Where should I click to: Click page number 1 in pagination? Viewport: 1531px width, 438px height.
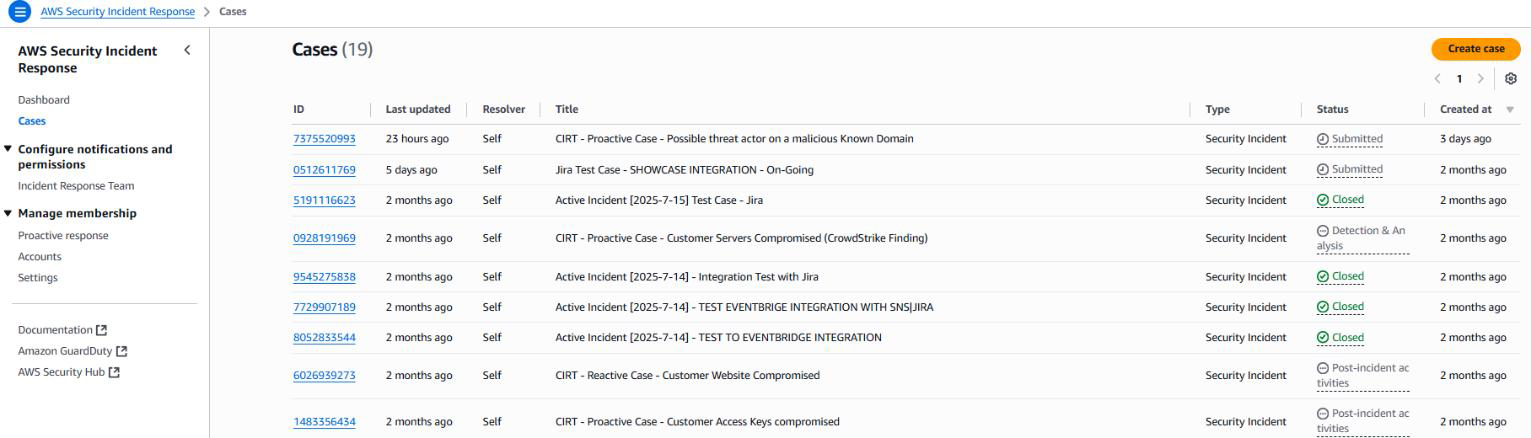1459,78
